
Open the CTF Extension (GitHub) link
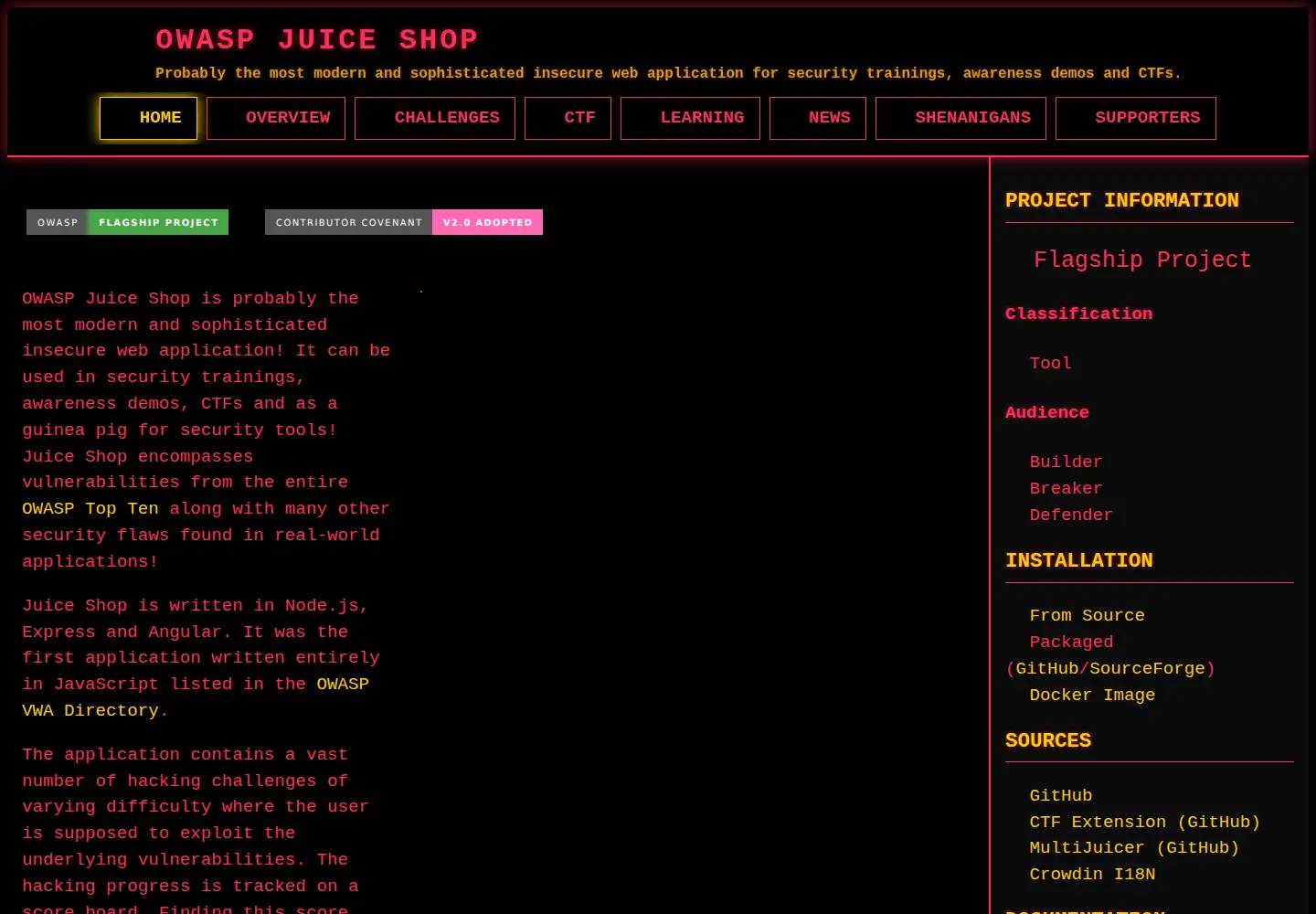pos(1144,823)
